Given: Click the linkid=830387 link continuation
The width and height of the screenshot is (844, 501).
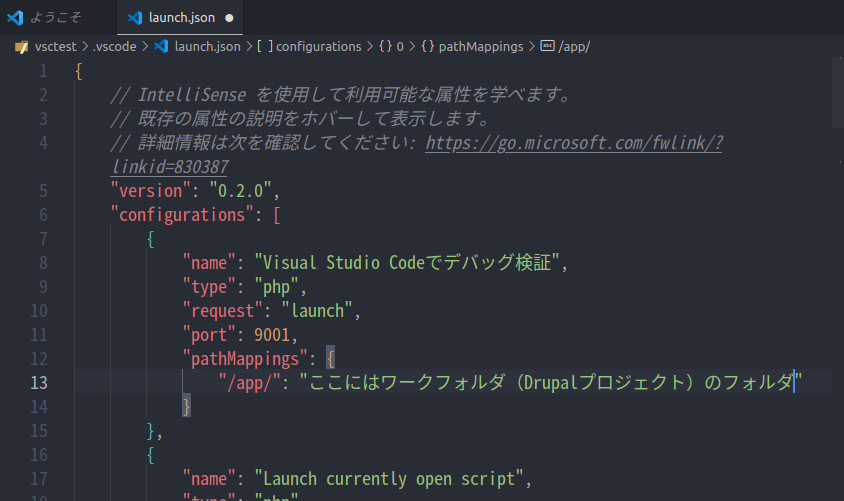Looking at the screenshot, I should coord(170,167).
